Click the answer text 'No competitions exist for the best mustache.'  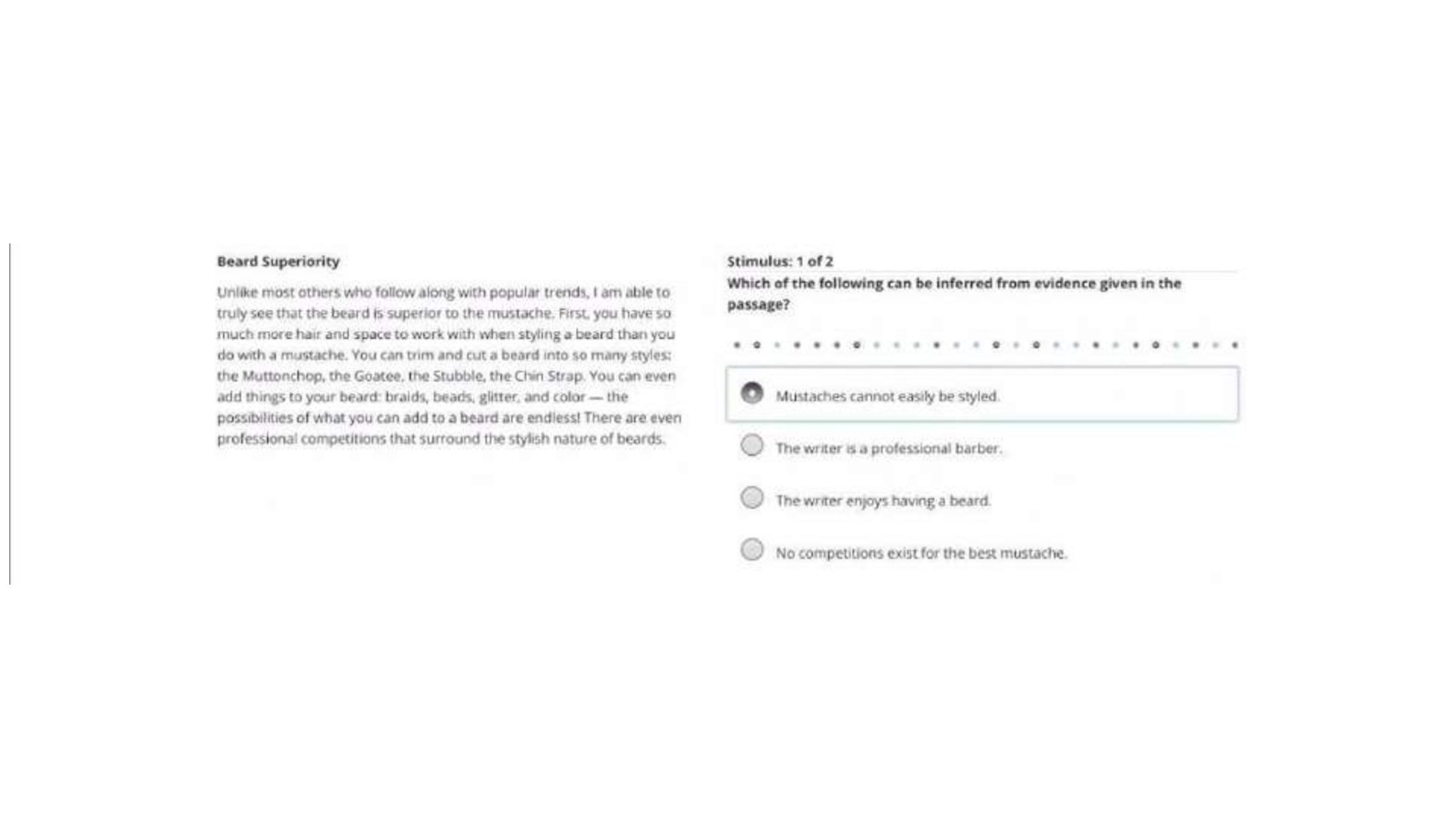pyautogui.click(x=921, y=553)
